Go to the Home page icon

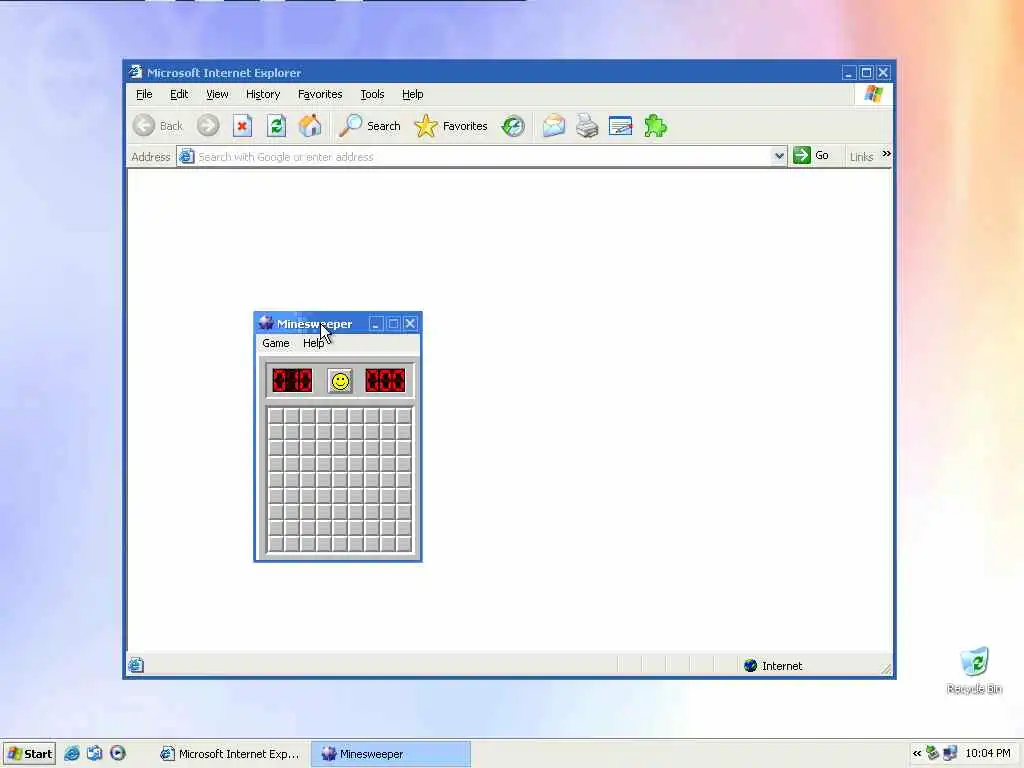(310, 126)
